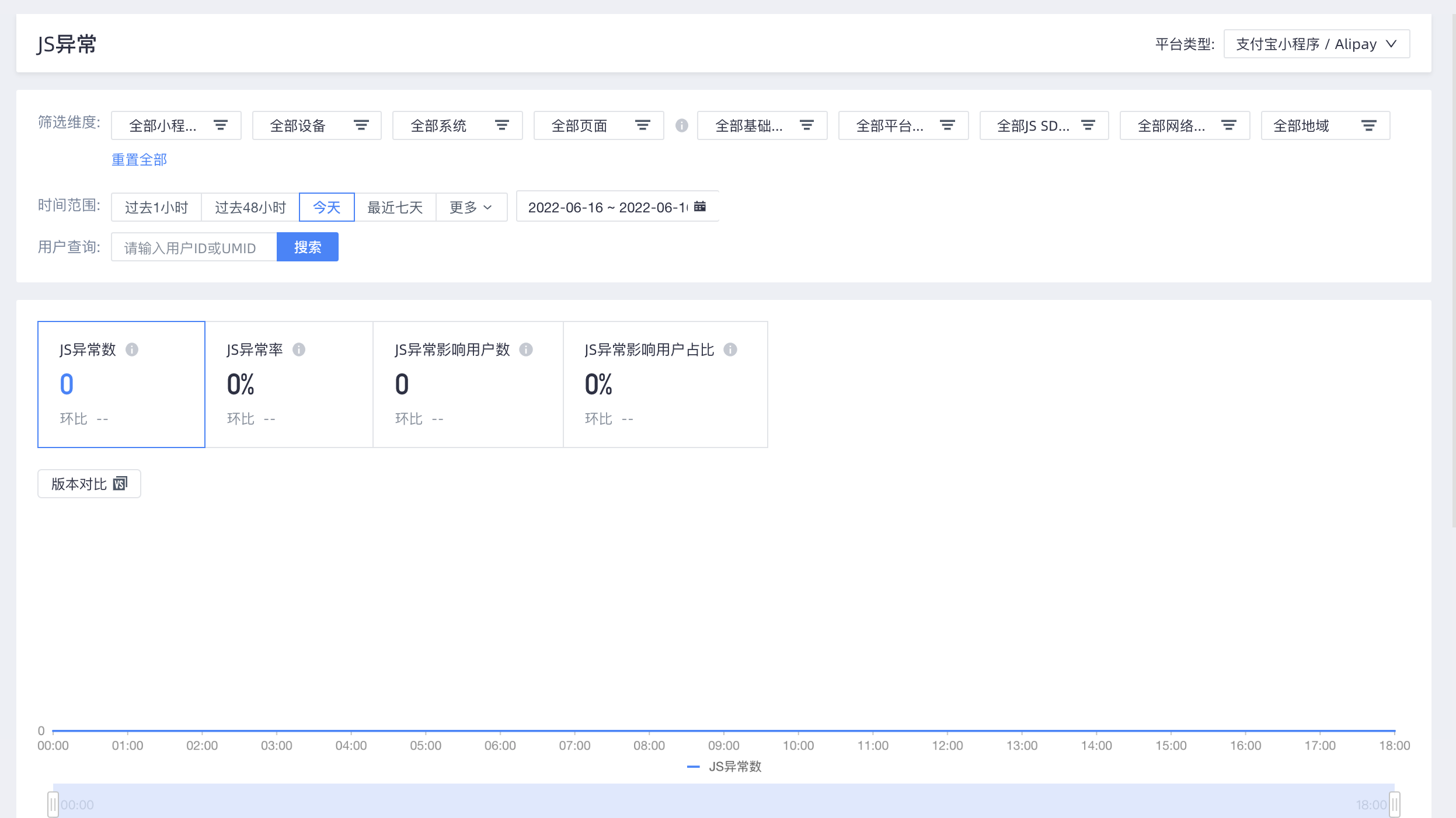The width and height of the screenshot is (1456, 818).
Task: Click the blue 搜索 button
Action: [308, 247]
